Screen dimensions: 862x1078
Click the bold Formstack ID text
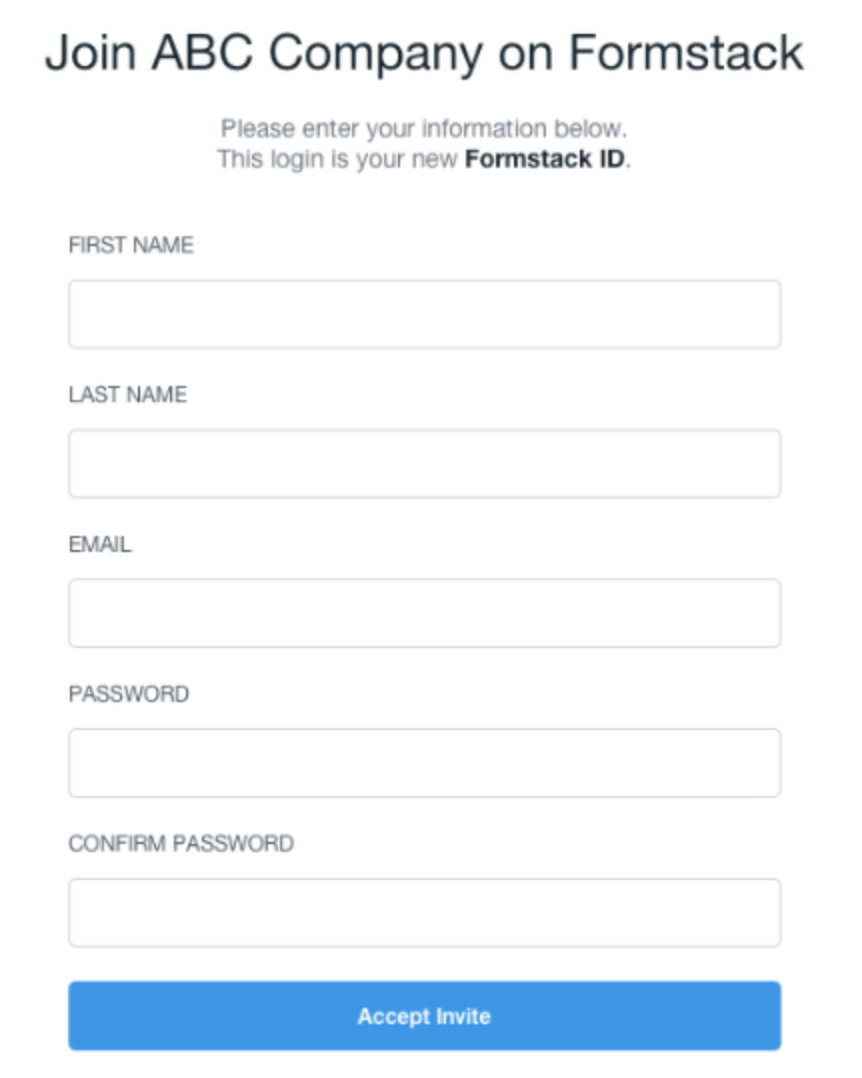point(545,159)
